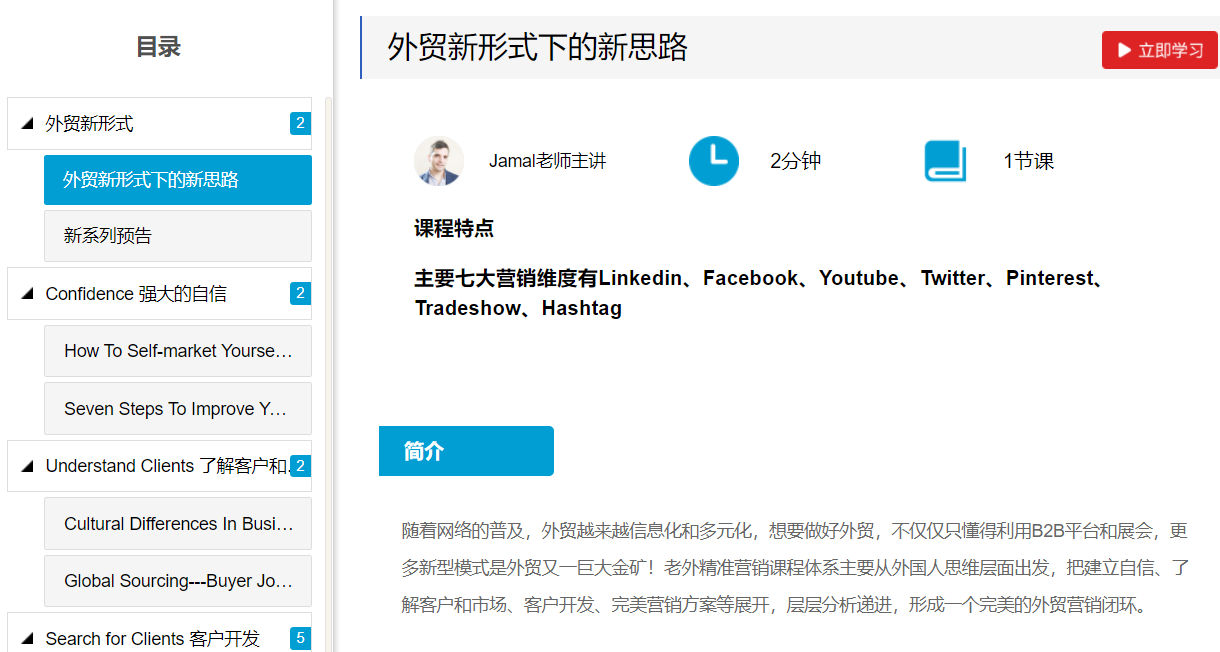This screenshot has height=652, width=1220.
Task: Open Seven Steps To Improve lesson
Action: click(x=178, y=409)
